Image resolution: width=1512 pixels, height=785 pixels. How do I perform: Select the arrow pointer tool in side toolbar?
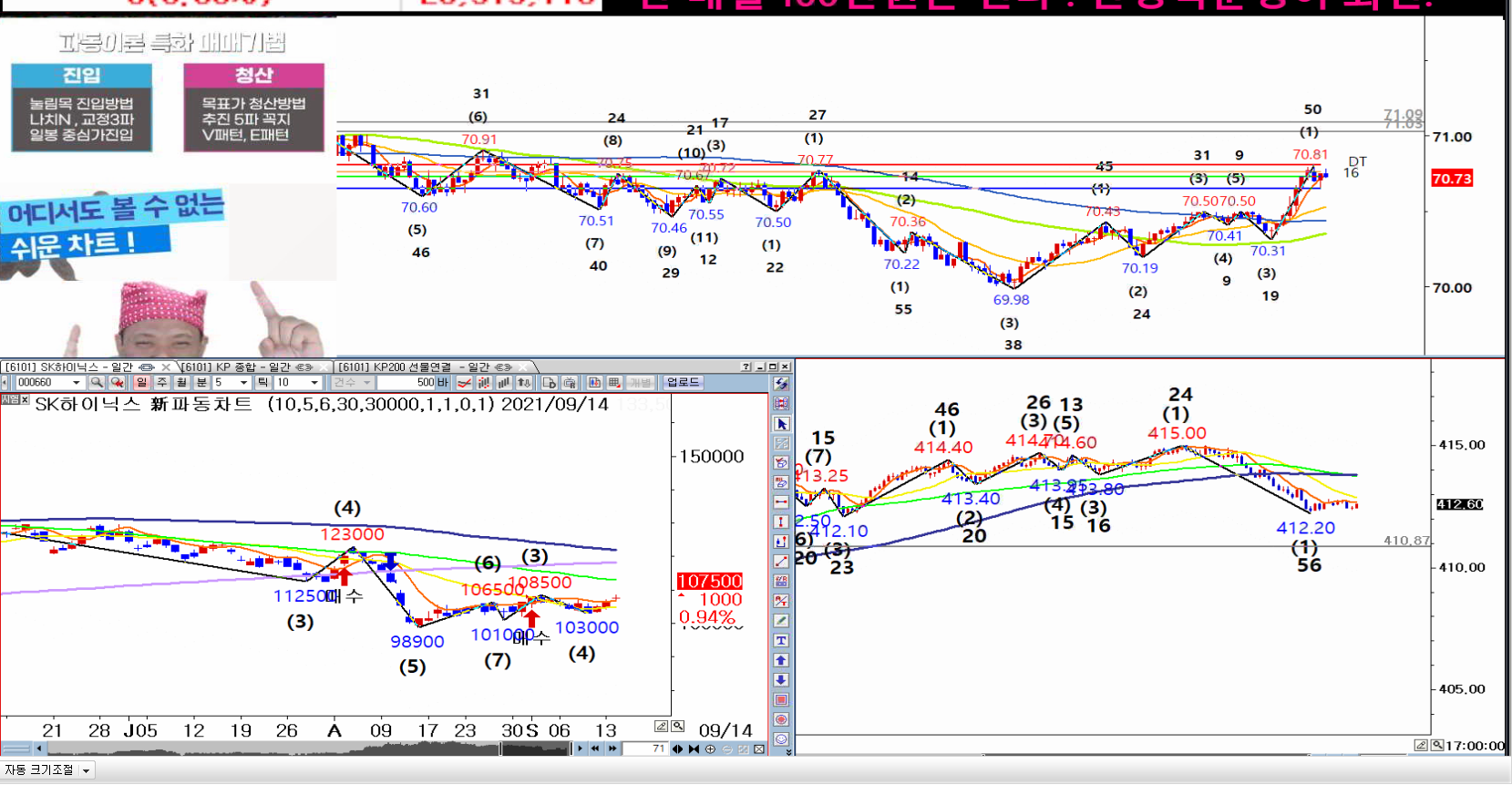click(x=781, y=424)
